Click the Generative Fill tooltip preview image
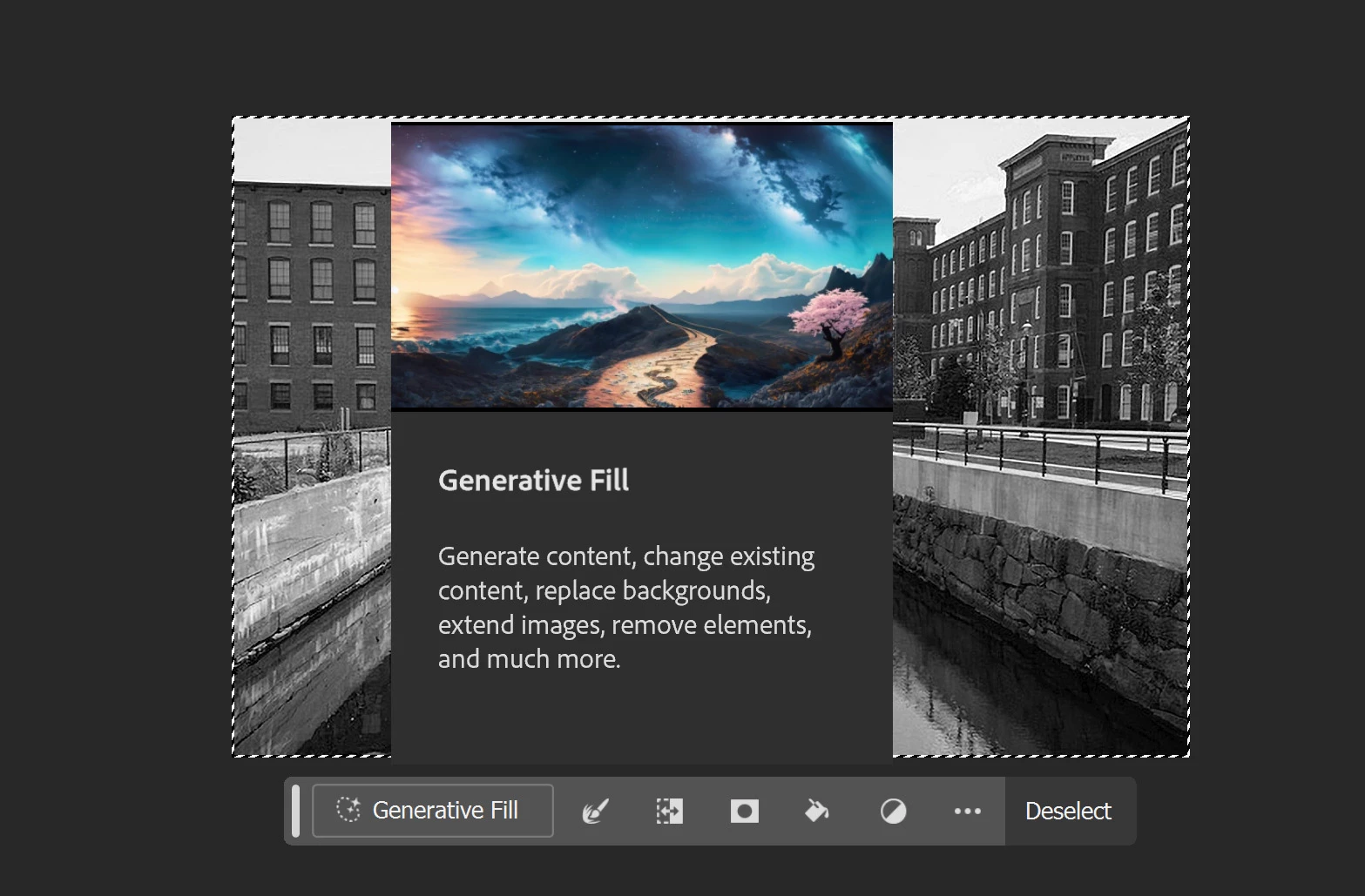1365x896 pixels. 642,266
